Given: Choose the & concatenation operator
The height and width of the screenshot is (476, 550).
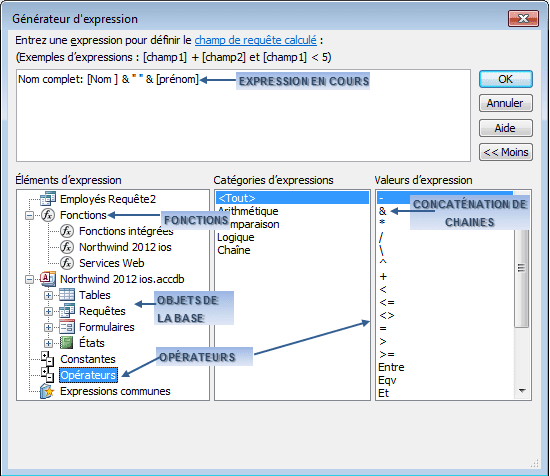Looking at the screenshot, I should [383, 211].
